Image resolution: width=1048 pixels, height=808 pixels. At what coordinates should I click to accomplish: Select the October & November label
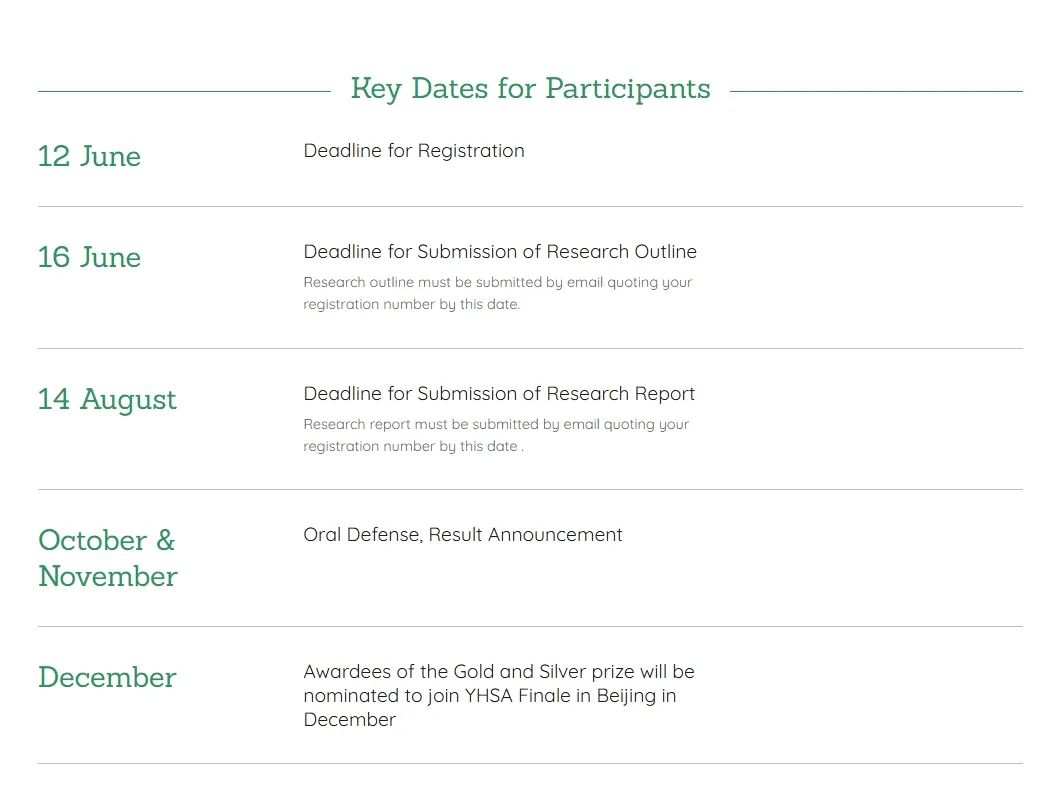pyautogui.click(x=108, y=558)
